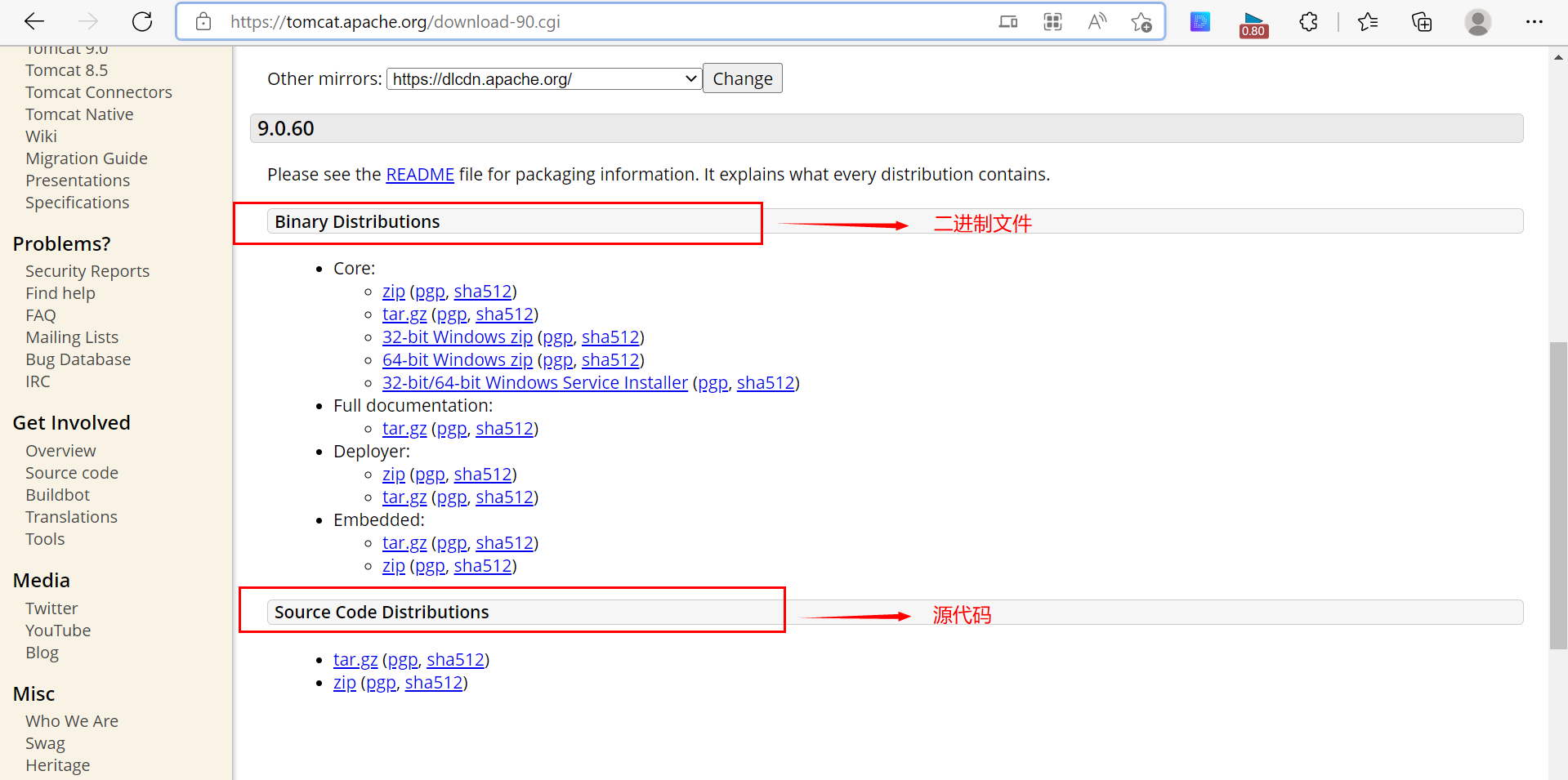This screenshot has width=1568, height=780.
Task: Download Core tar.gz binary
Action: [404, 314]
